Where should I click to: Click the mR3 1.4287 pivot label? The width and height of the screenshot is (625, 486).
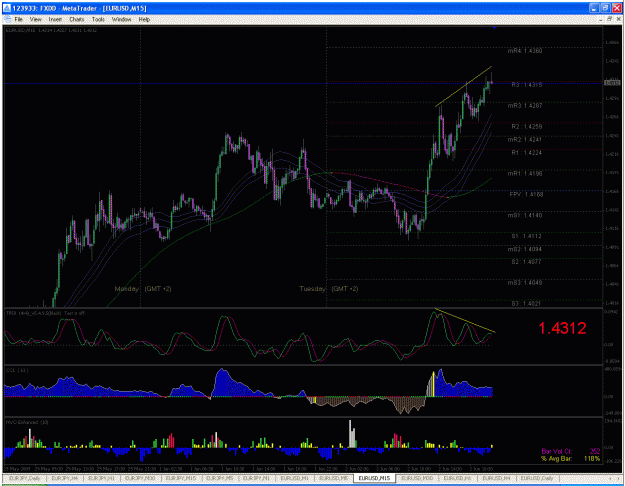(525, 106)
